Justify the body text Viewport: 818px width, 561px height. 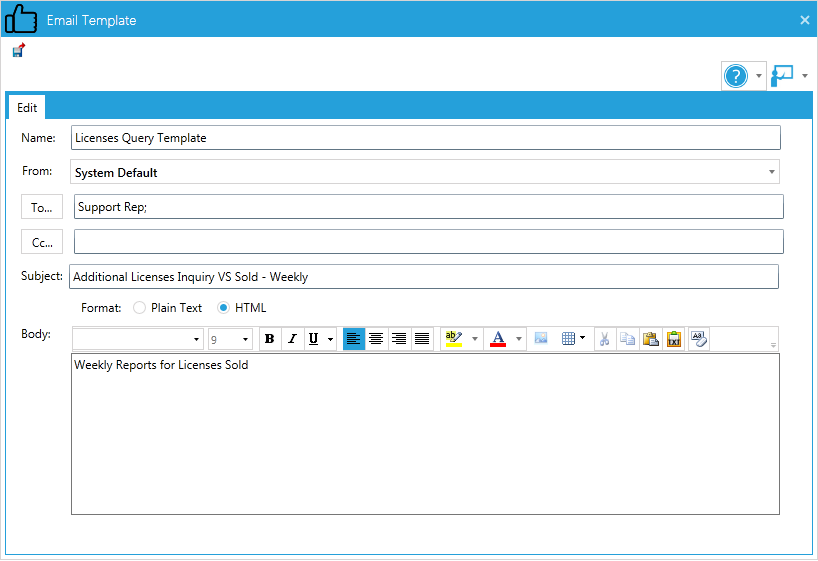422,339
